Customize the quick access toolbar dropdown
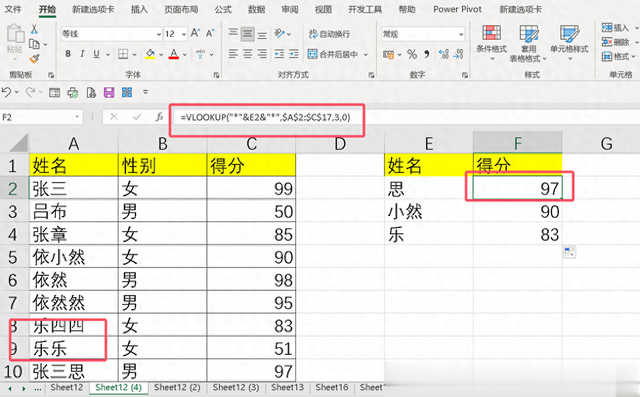The width and height of the screenshot is (640, 397). click(145, 93)
